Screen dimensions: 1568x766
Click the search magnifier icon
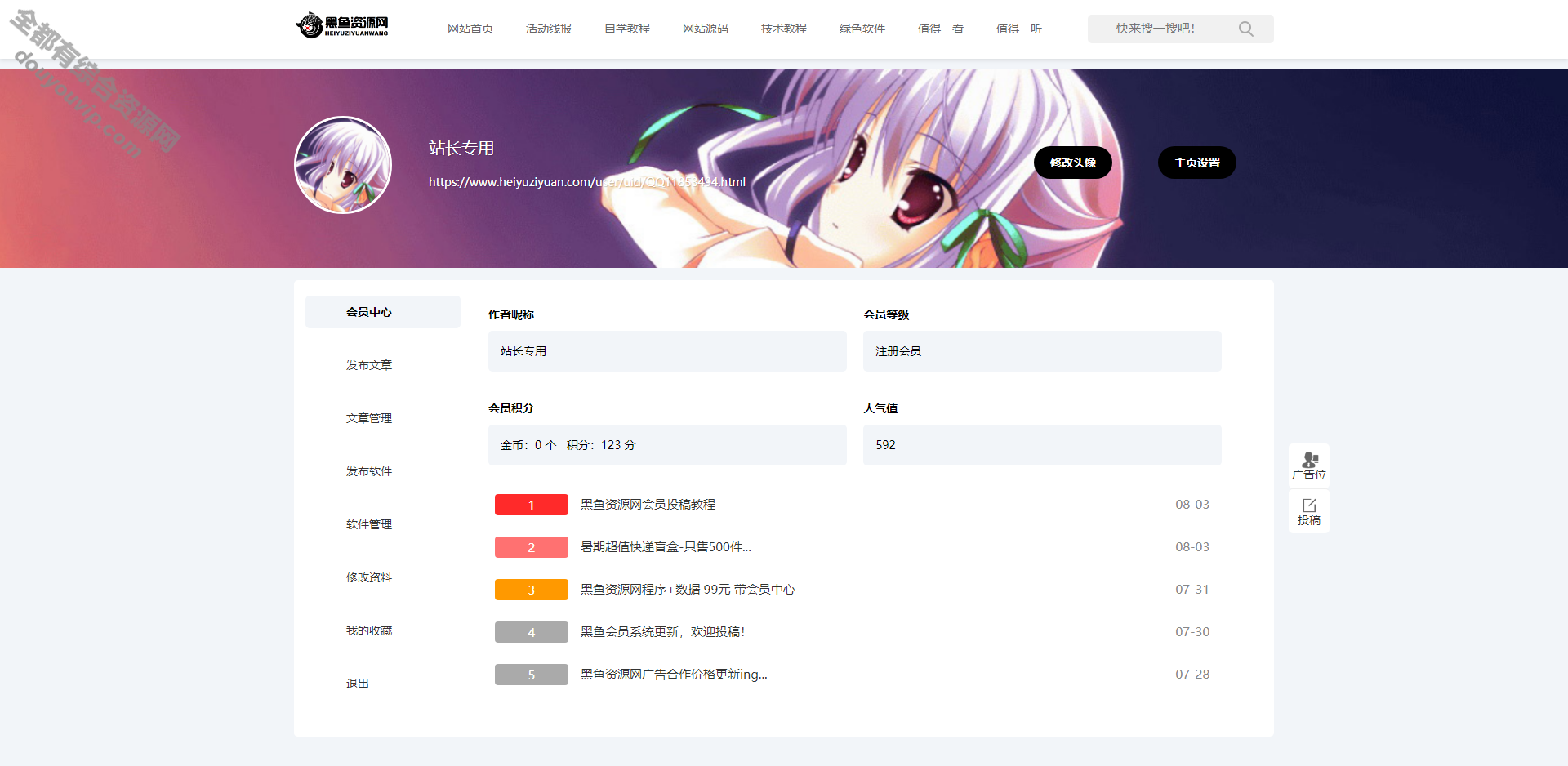pyautogui.click(x=1245, y=29)
